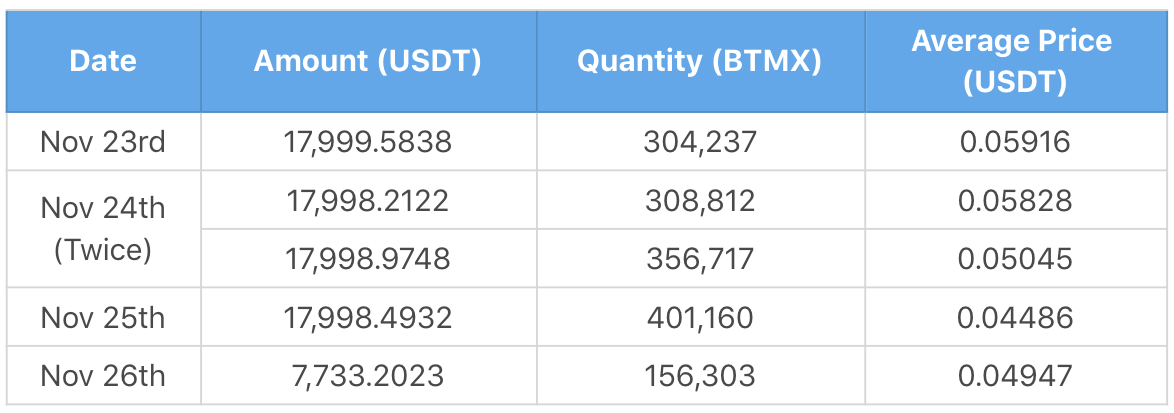
Task: Select amount cell 17,998.9748
Action: (368, 259)
